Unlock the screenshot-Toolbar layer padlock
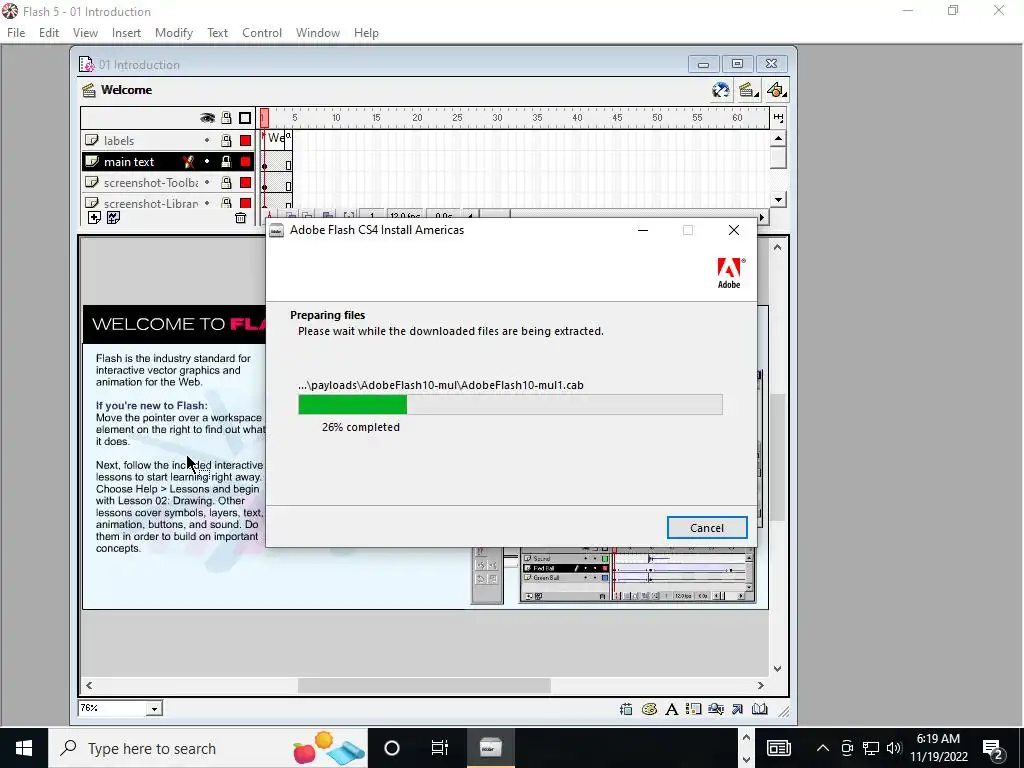1024x768 pixels. (x=226, y=182)
